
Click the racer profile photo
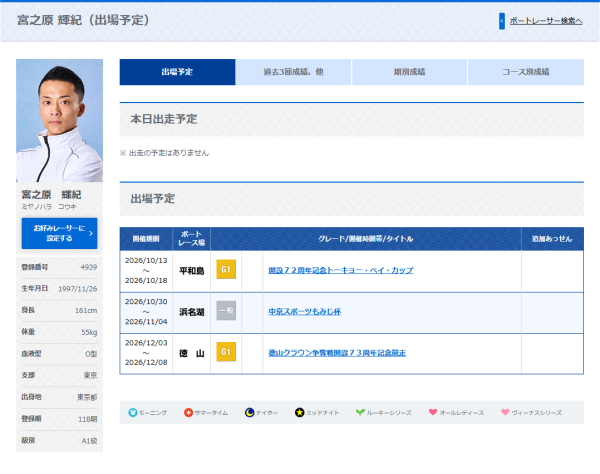point(59,121)
